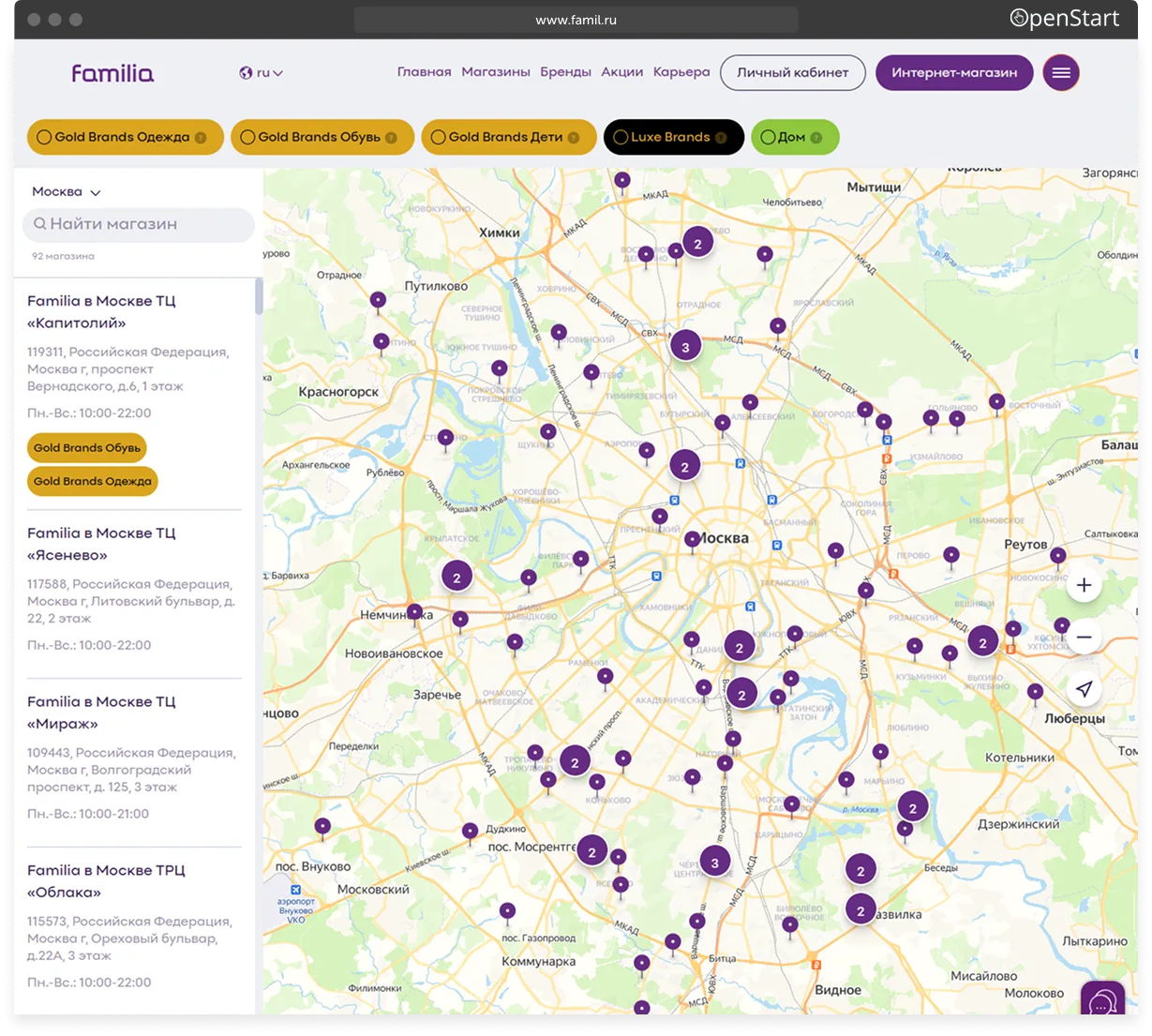Open Акции menu item
This screenshot has height=1036, width=1152.
point(622,72)
